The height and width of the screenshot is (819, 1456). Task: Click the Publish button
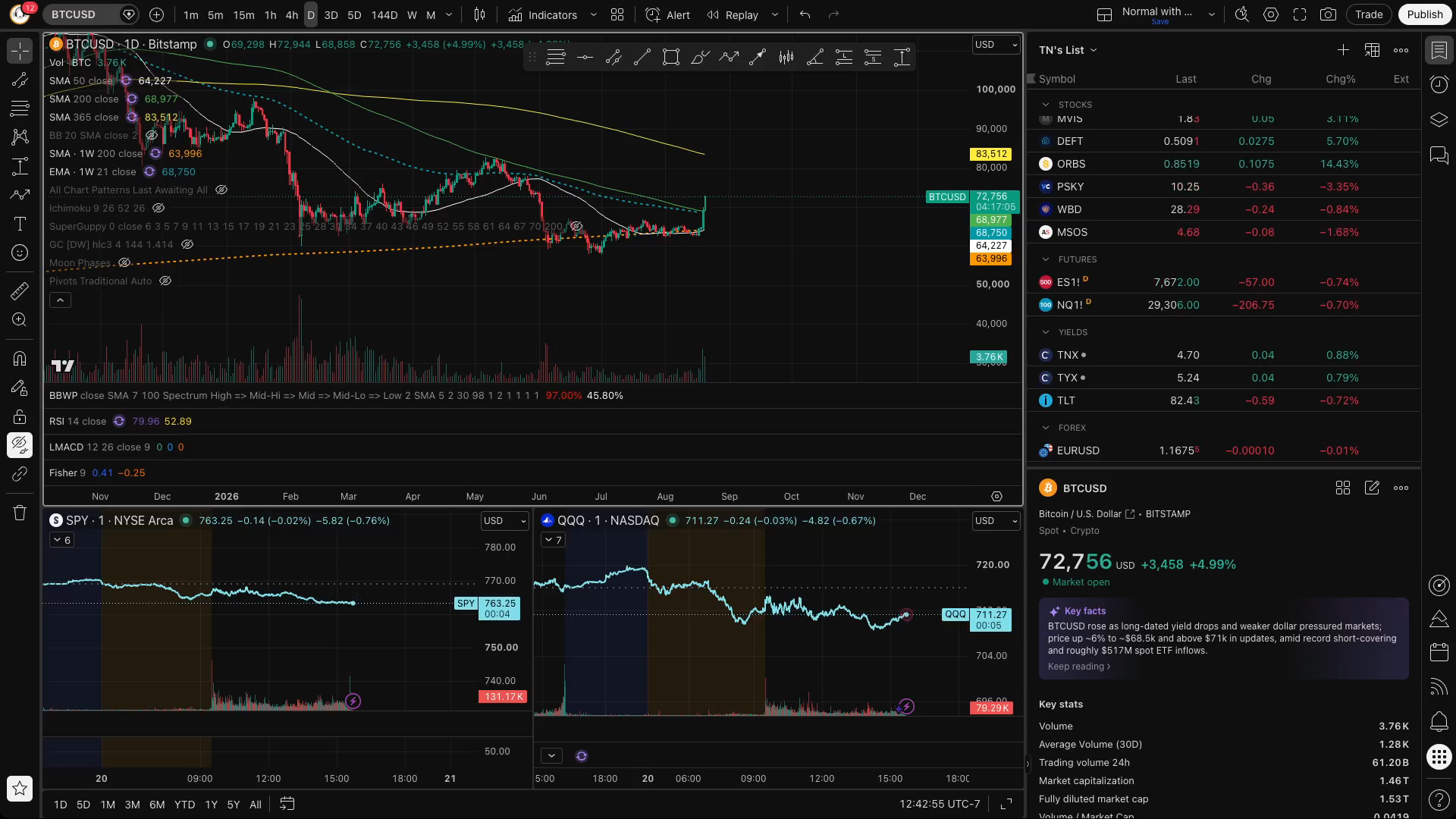tap(1424, 14)
